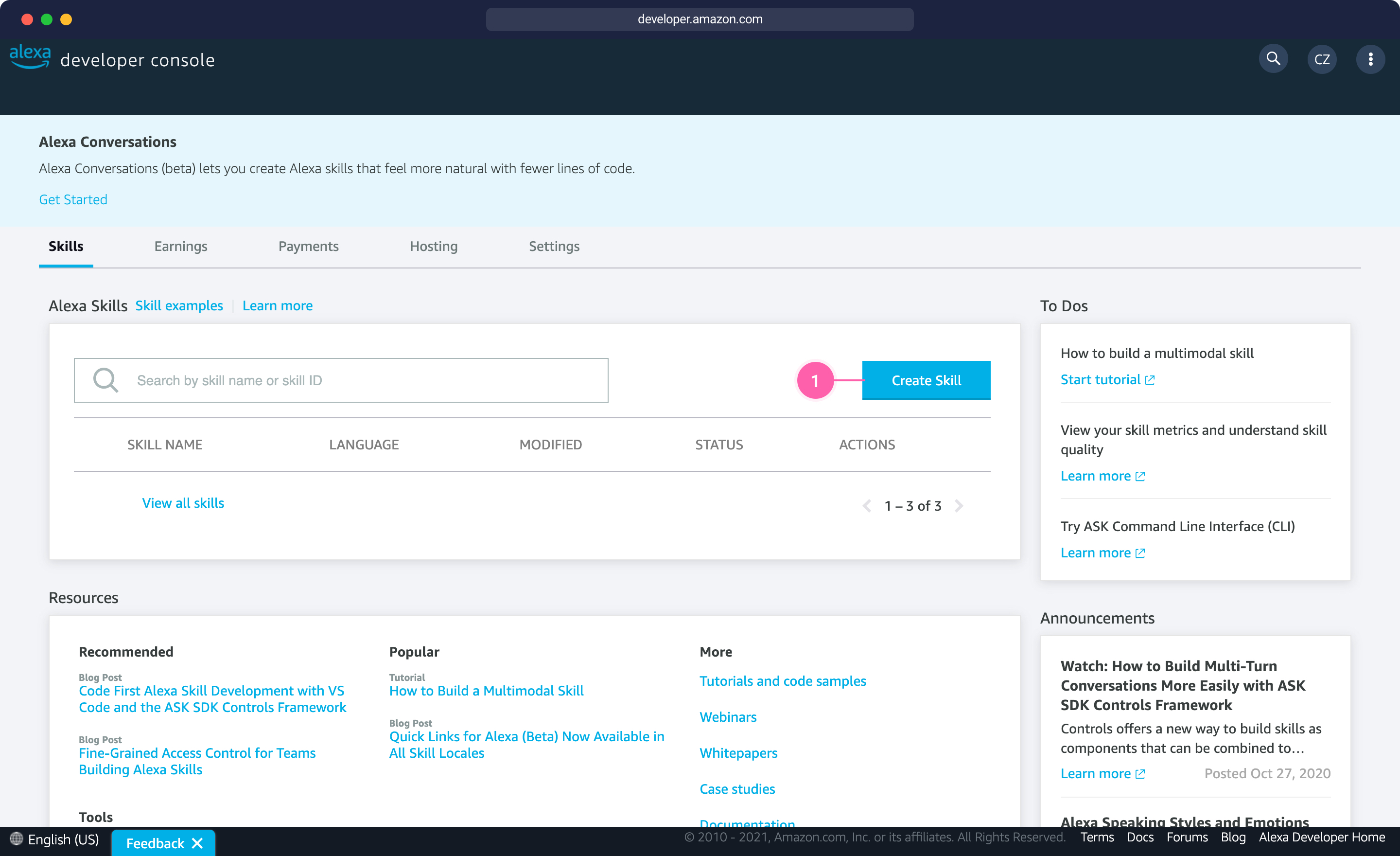Click the browser address bar

click(x=700, y=19)
